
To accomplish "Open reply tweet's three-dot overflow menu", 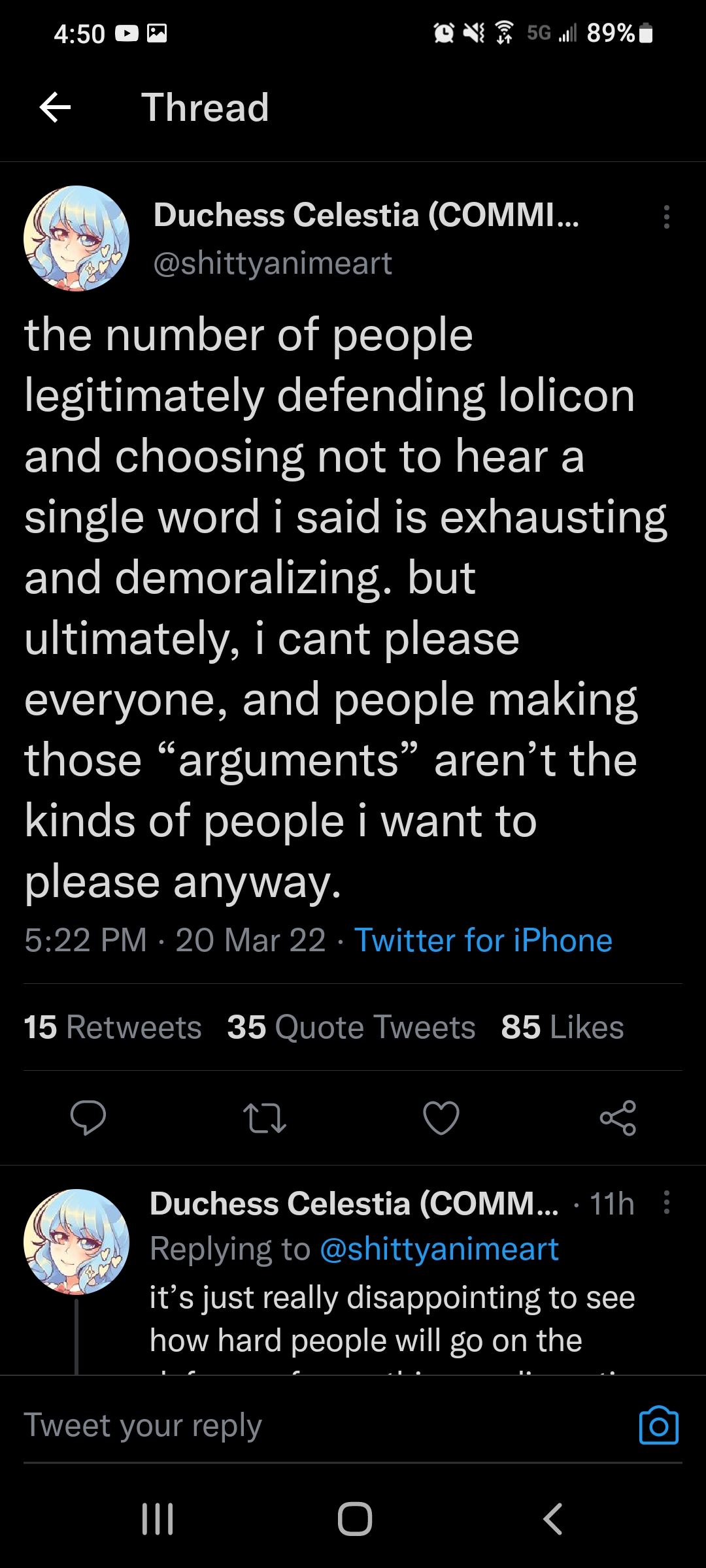I will (666, 1202).
